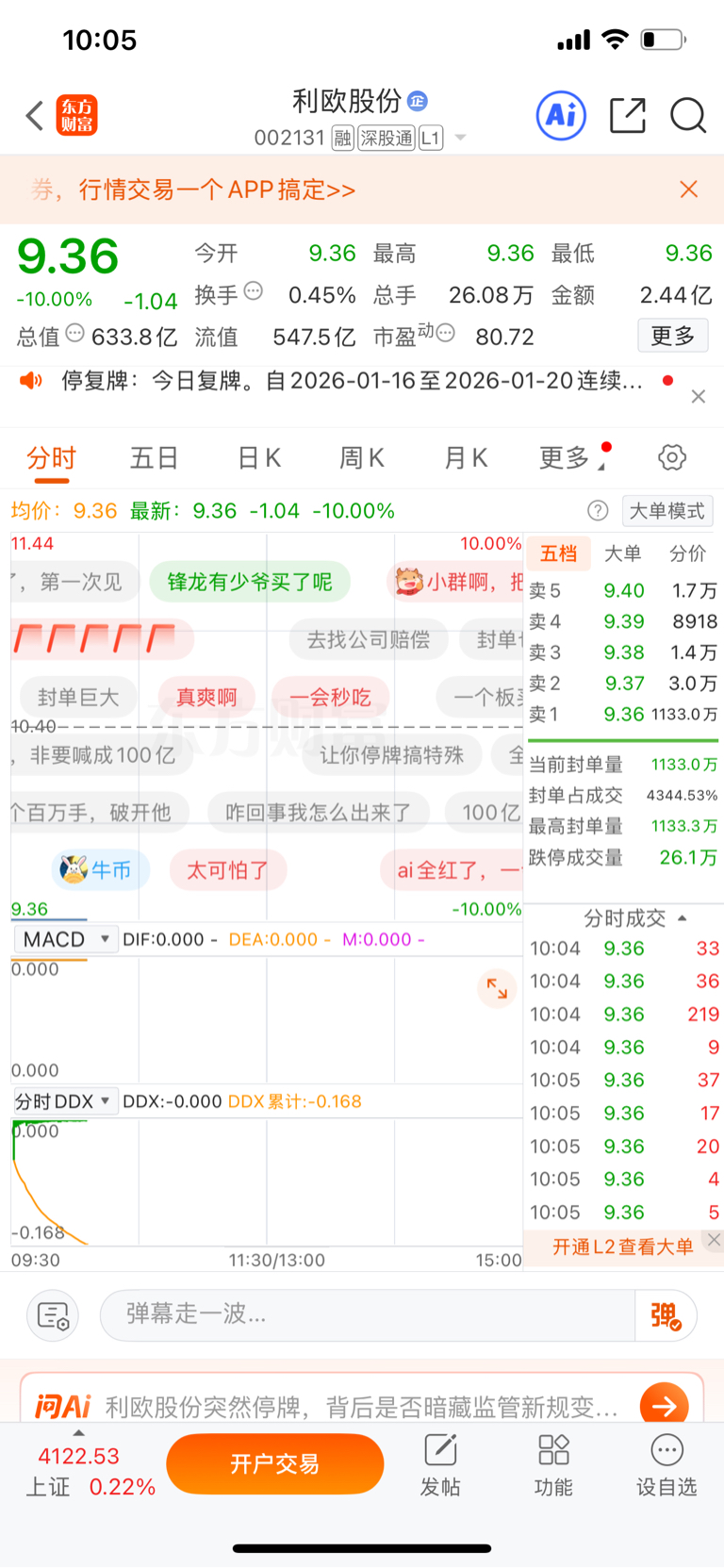
Task: Collapse the 分时成交 section arrow
Action: tap(683, 918)
